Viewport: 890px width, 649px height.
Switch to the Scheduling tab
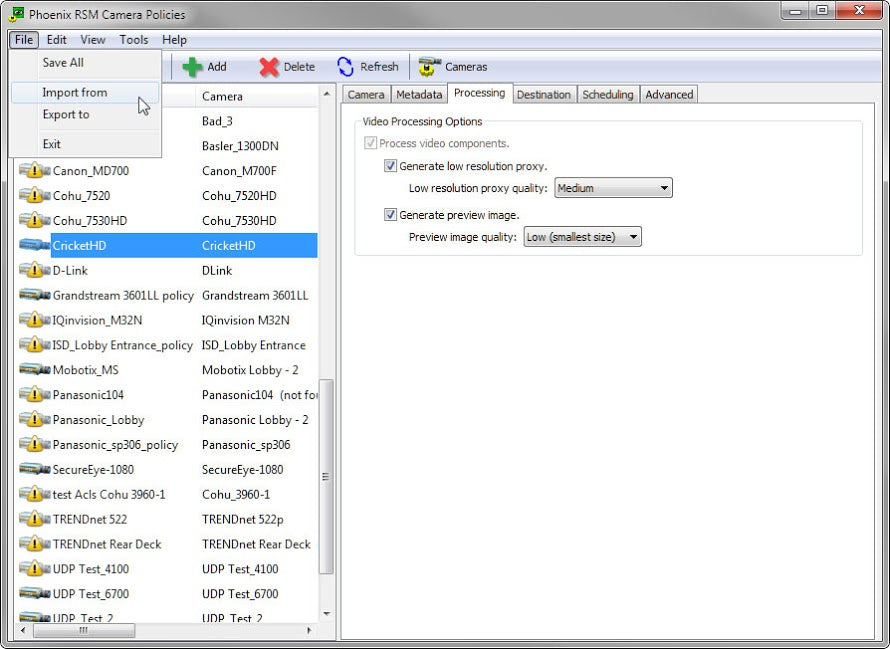pos(607,94)
